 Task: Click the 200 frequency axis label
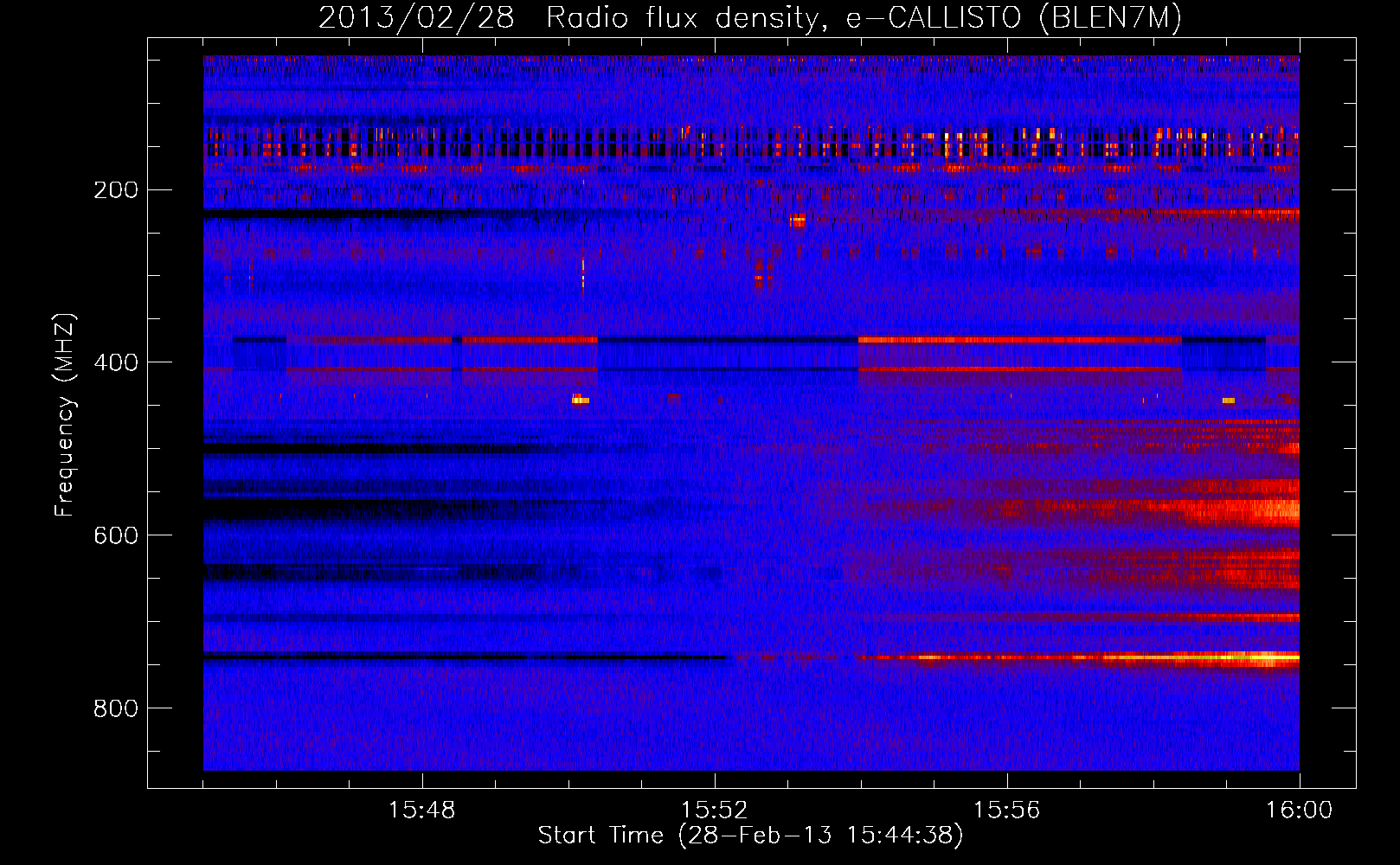(x=116, y=189)
